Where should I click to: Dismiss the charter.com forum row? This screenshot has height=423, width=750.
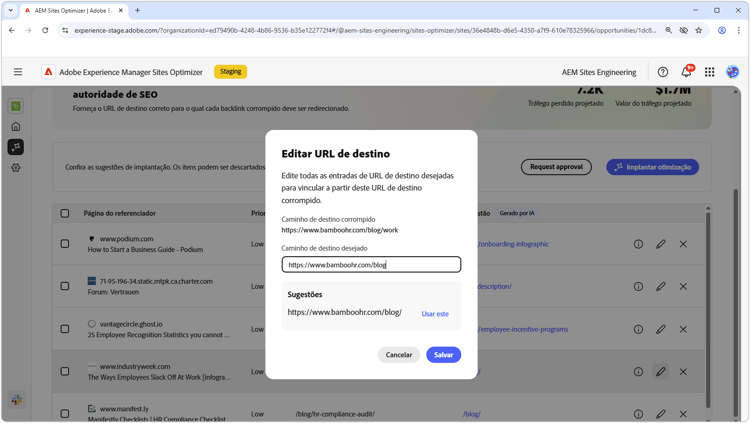(x=683, y=286)
